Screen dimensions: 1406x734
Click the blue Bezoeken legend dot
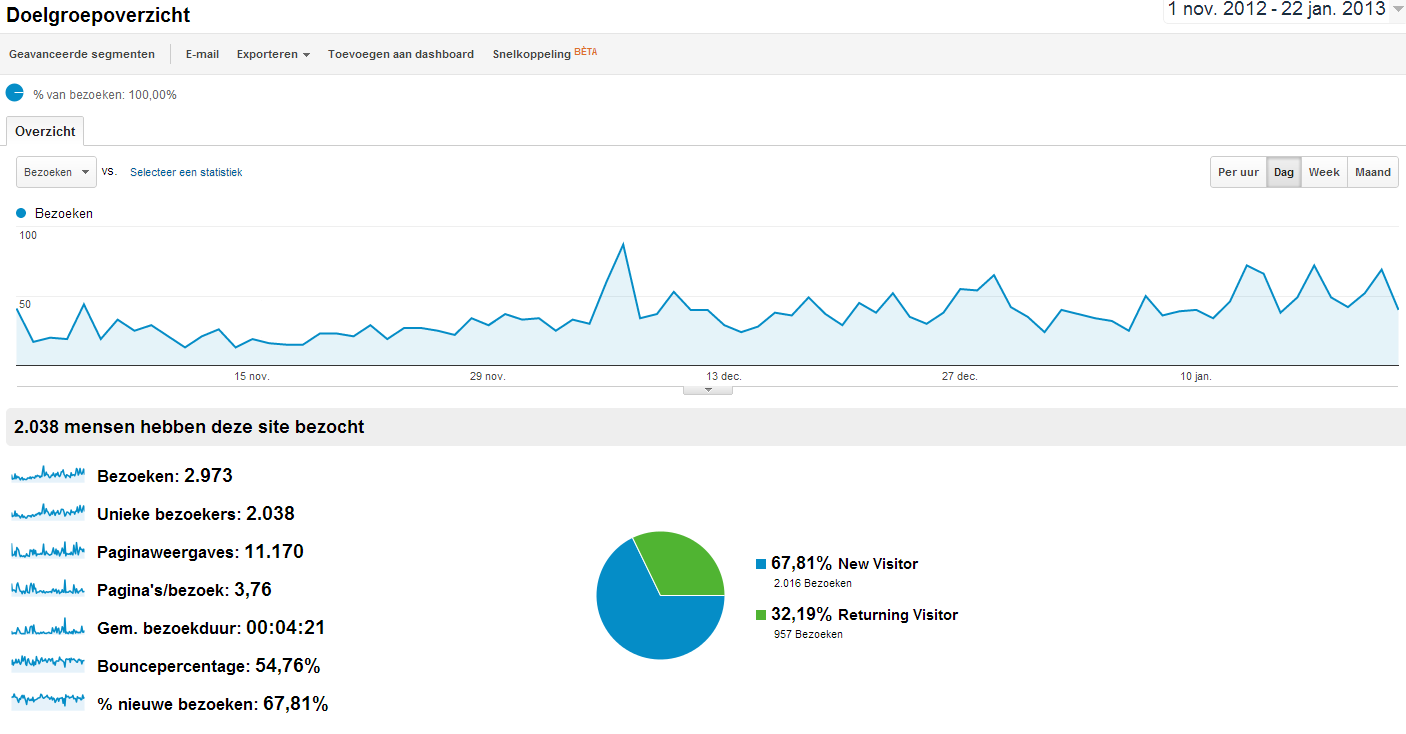click(21, 213)
